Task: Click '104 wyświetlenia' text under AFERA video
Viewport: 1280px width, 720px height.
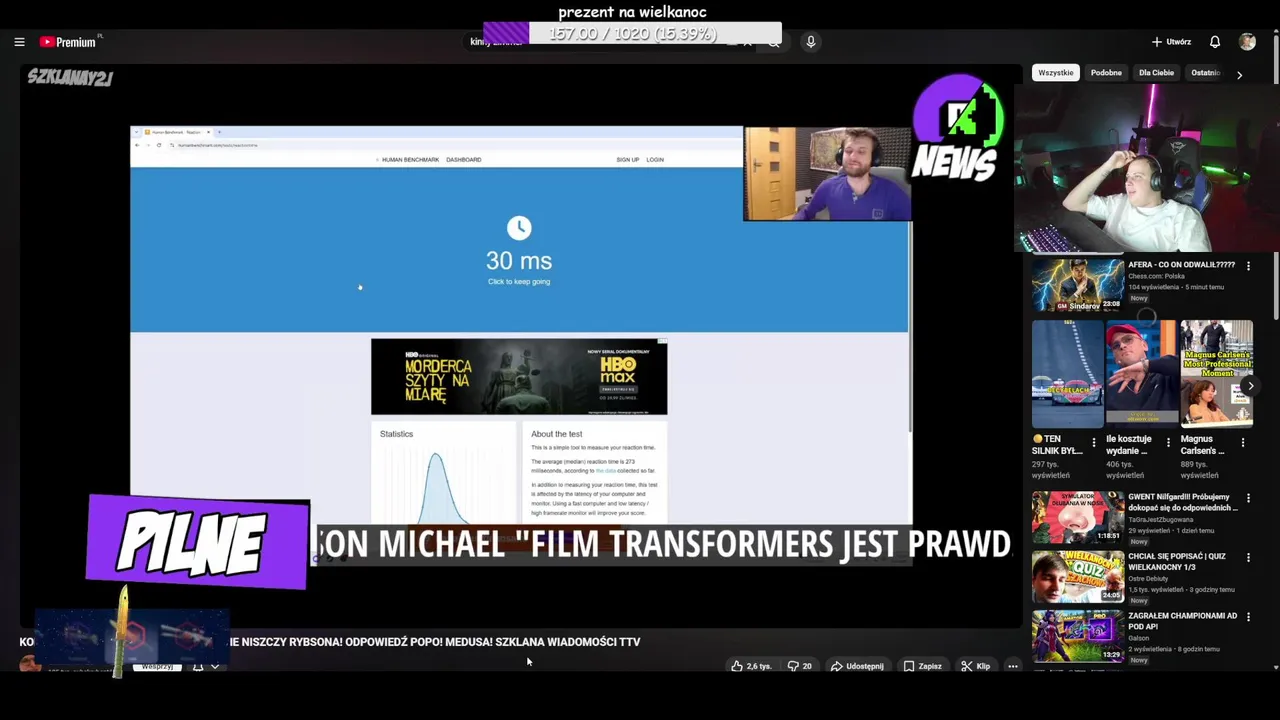Action: (x=1152, y=287)
